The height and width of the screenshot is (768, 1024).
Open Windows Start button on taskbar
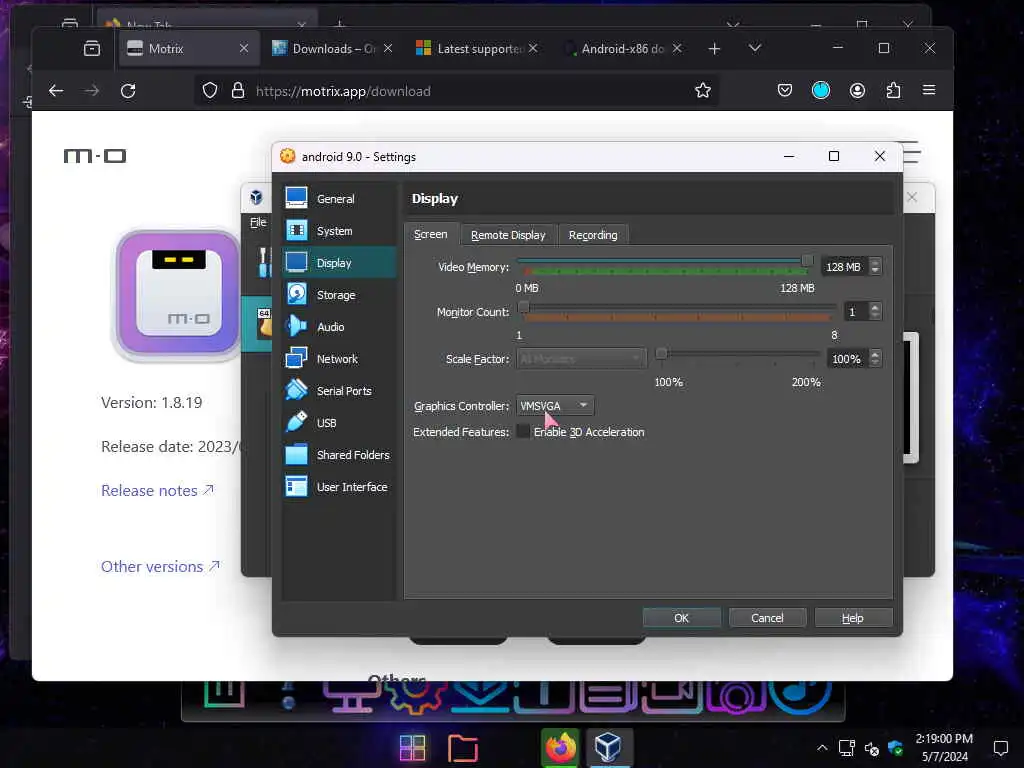pos(413,748)
